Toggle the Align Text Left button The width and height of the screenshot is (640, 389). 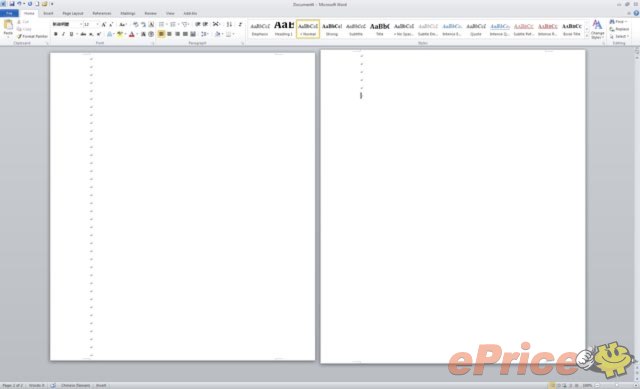point(161,34)
